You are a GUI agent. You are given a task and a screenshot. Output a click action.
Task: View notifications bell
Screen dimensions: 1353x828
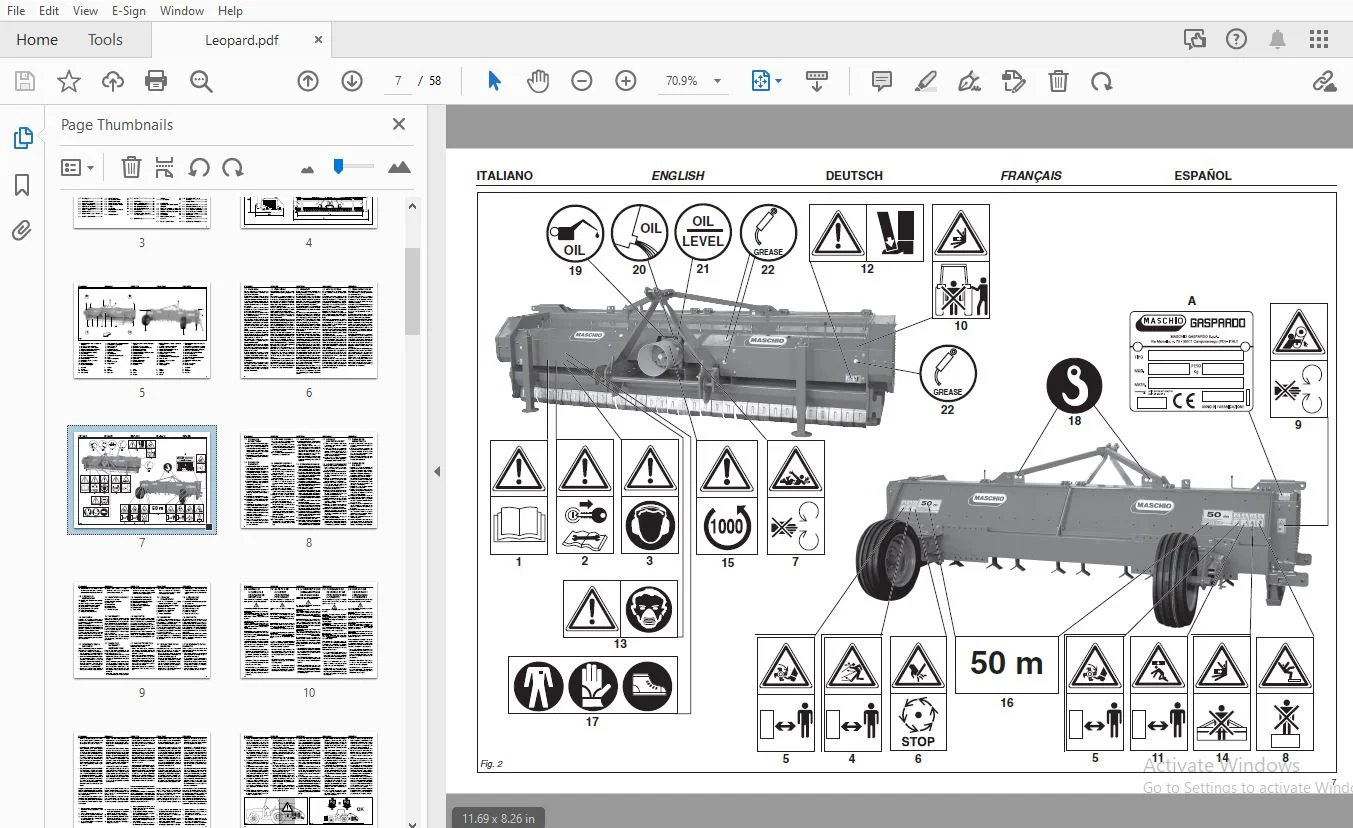click(x=1277, y=40)
